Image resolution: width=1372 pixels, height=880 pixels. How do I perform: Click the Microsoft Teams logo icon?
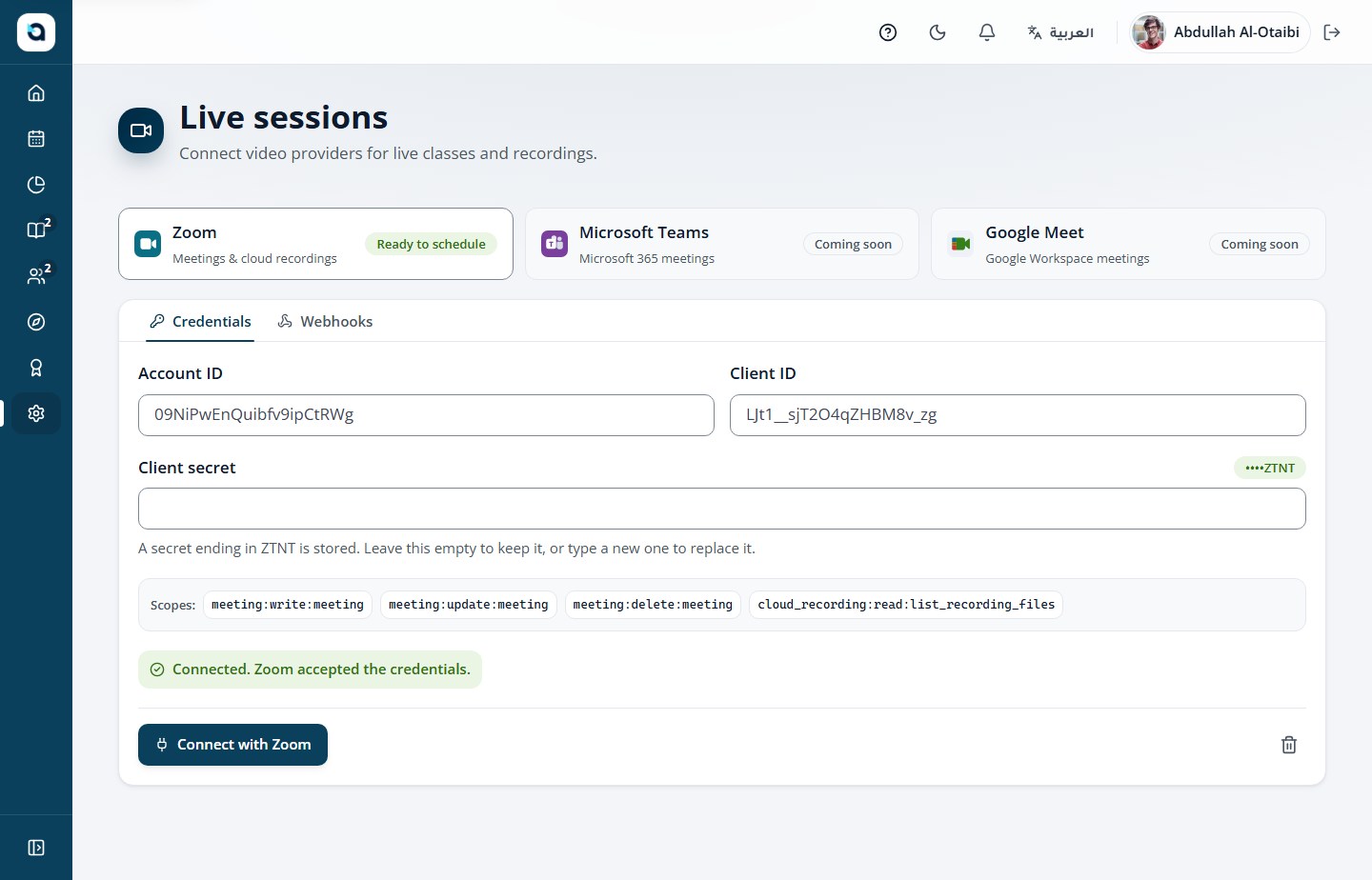click(x=555, y=244)
